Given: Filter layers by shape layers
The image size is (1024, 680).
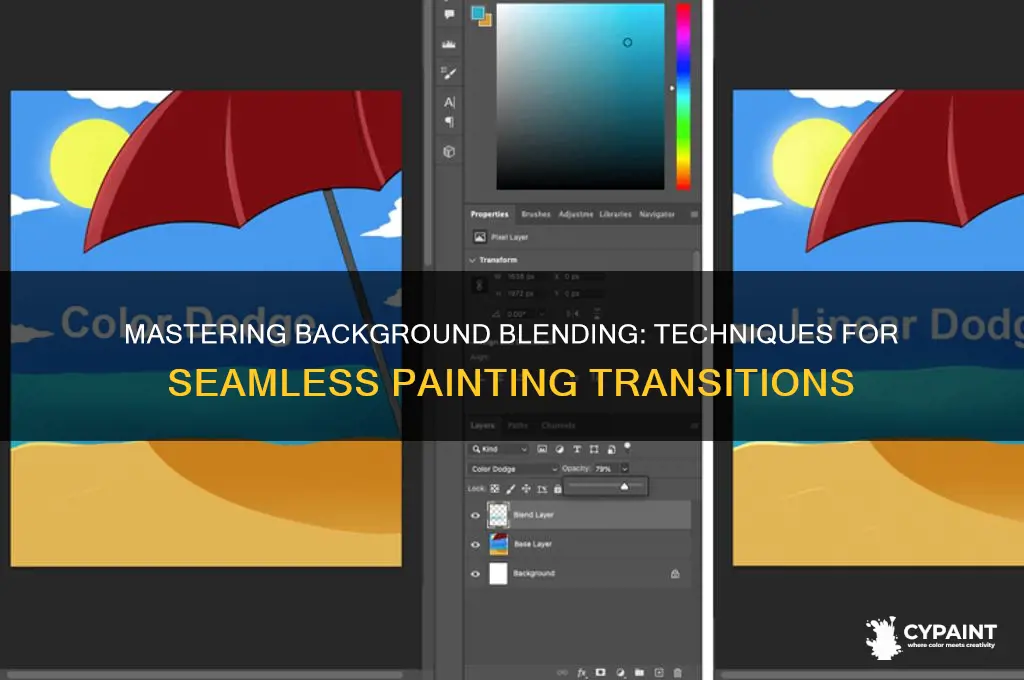Looking at the screenshot, I should click(594, 449).
